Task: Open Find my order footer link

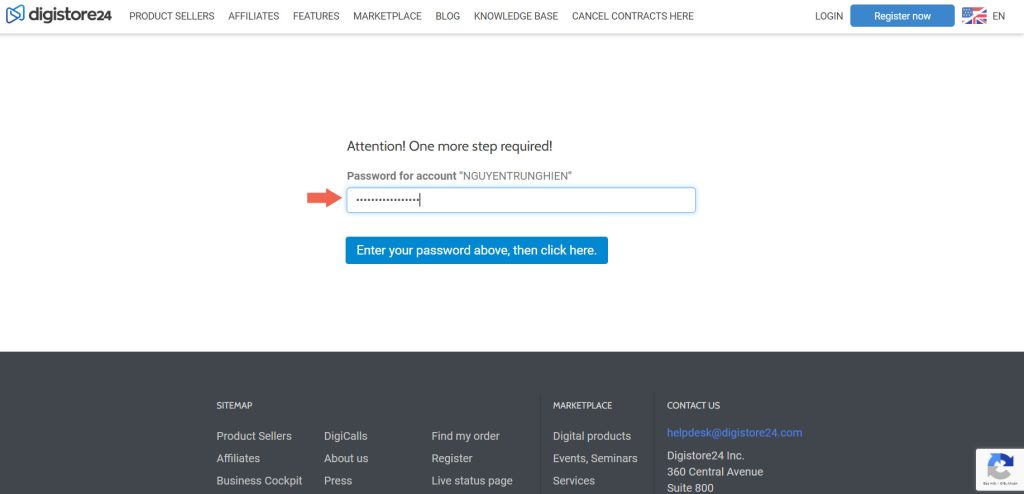Action: click(465, 436)
